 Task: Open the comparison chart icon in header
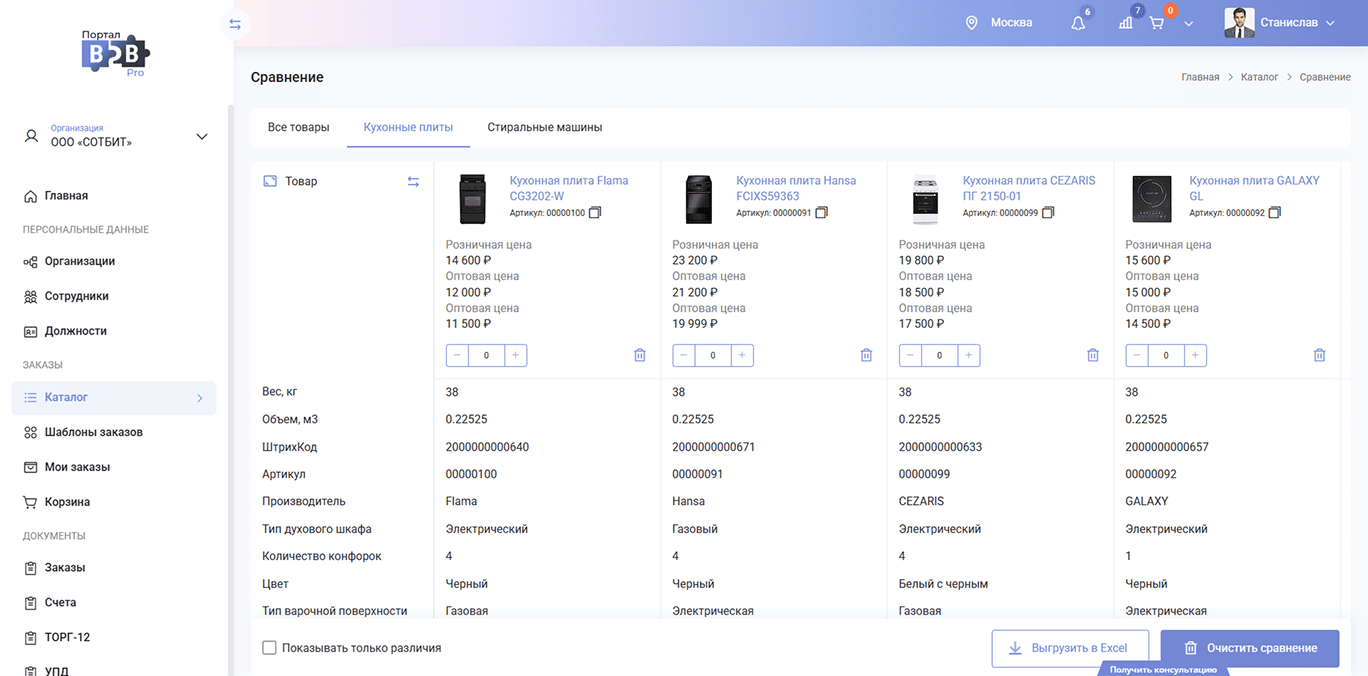pos(1126,23)
